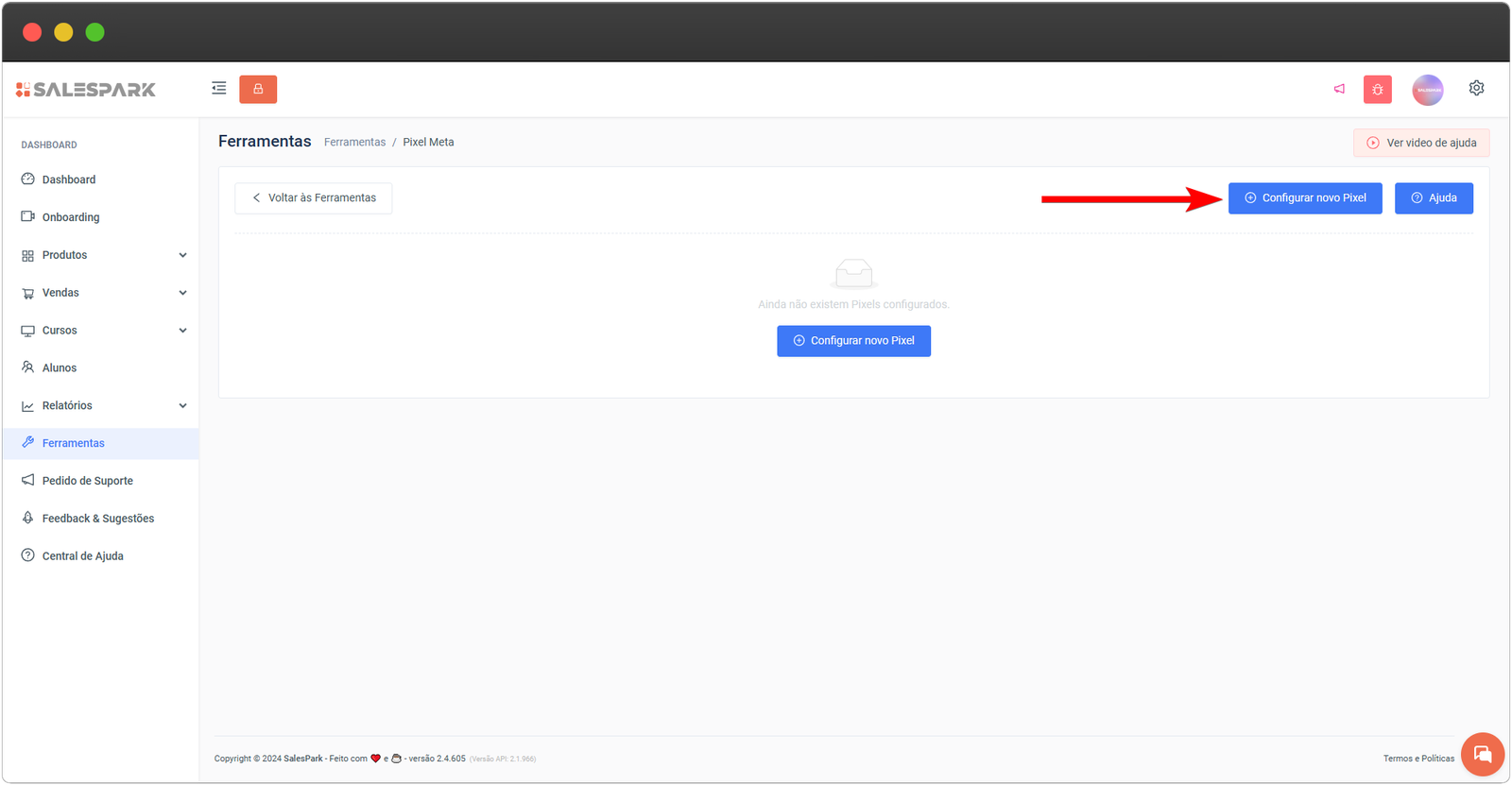Click Ver vídeo de ajuda

click(x=1421, y=143)
